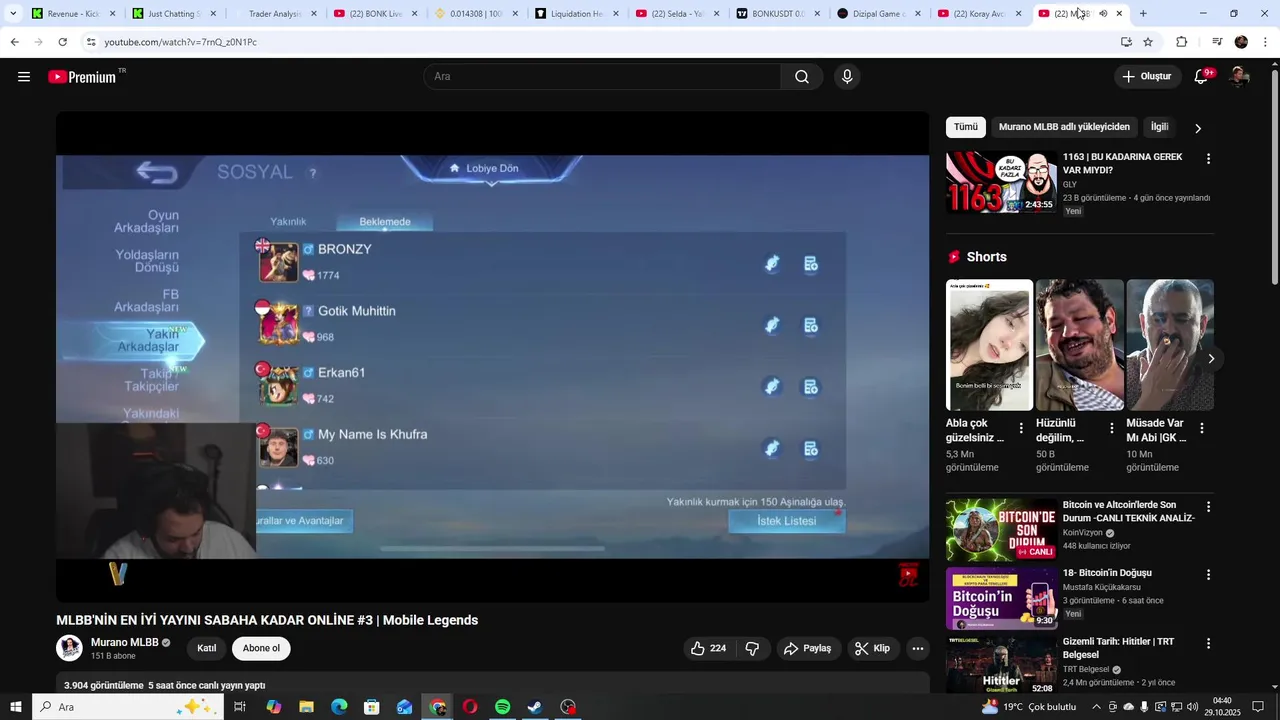
Task: Click the 'Oluştur' create button
Action: pyautogui.click(x=1146, y=77)
